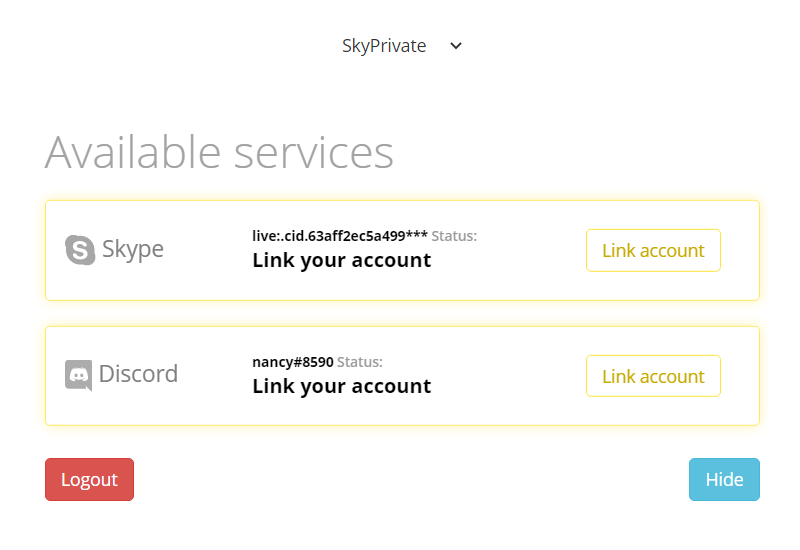The width and height of the screenshot is (800, 550).
Task: Click the Skype ID live:.cid.63aff2ec5a499***
Action: 340,236
